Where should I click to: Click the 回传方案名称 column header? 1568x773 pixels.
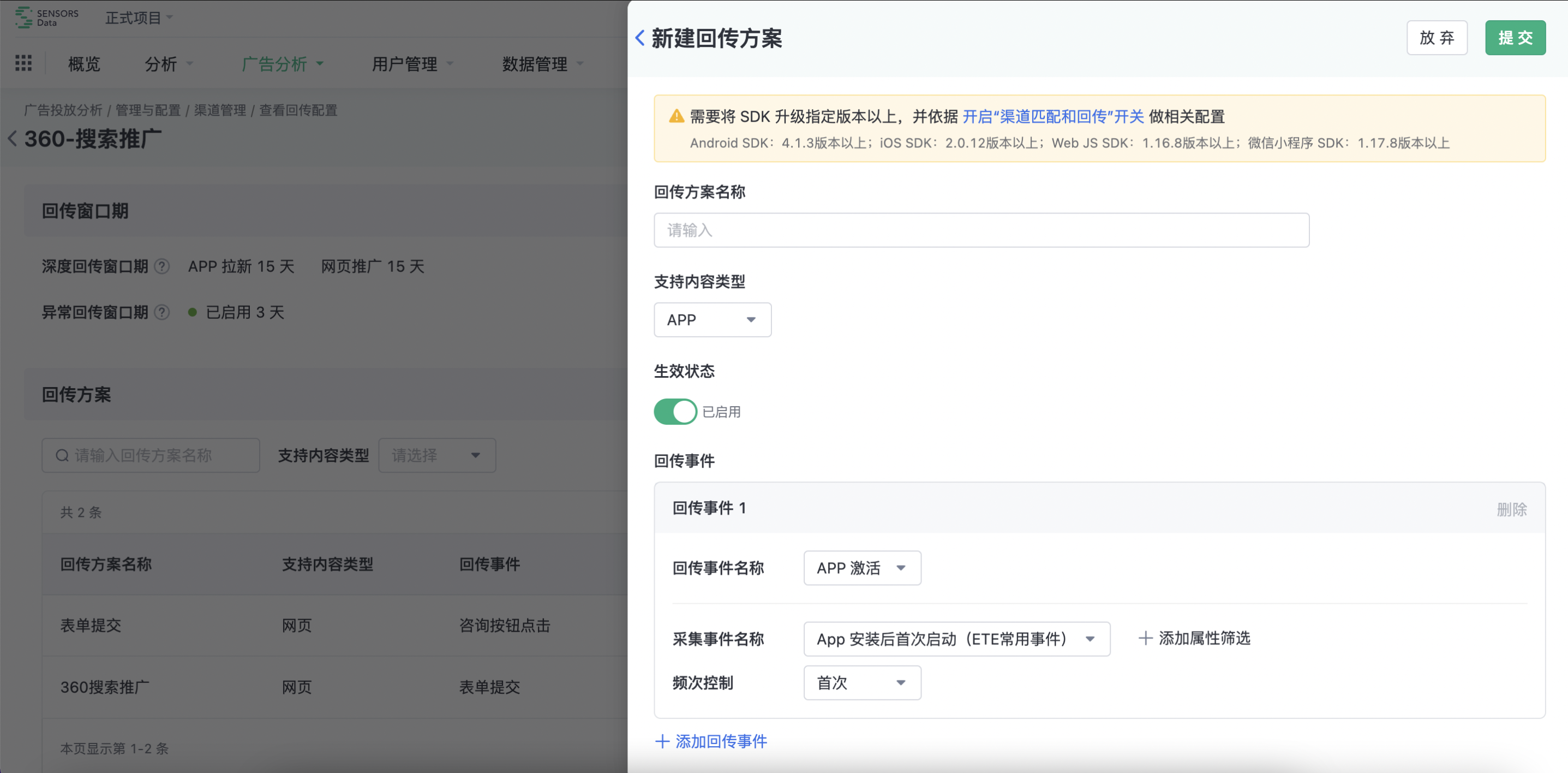pyautogui.click(x=106, y=564)
